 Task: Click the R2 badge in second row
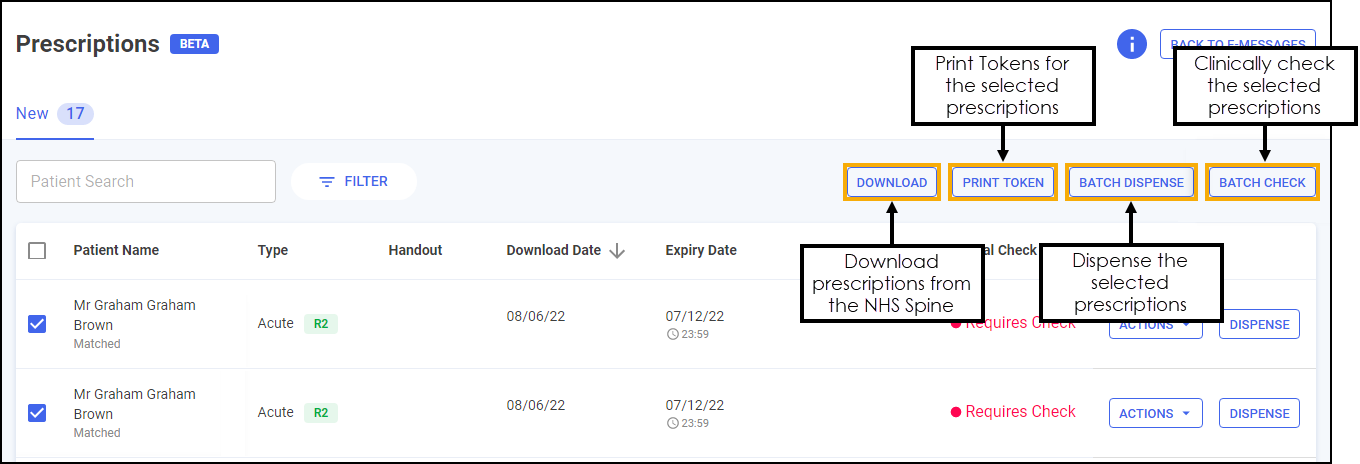click(321, 413)
